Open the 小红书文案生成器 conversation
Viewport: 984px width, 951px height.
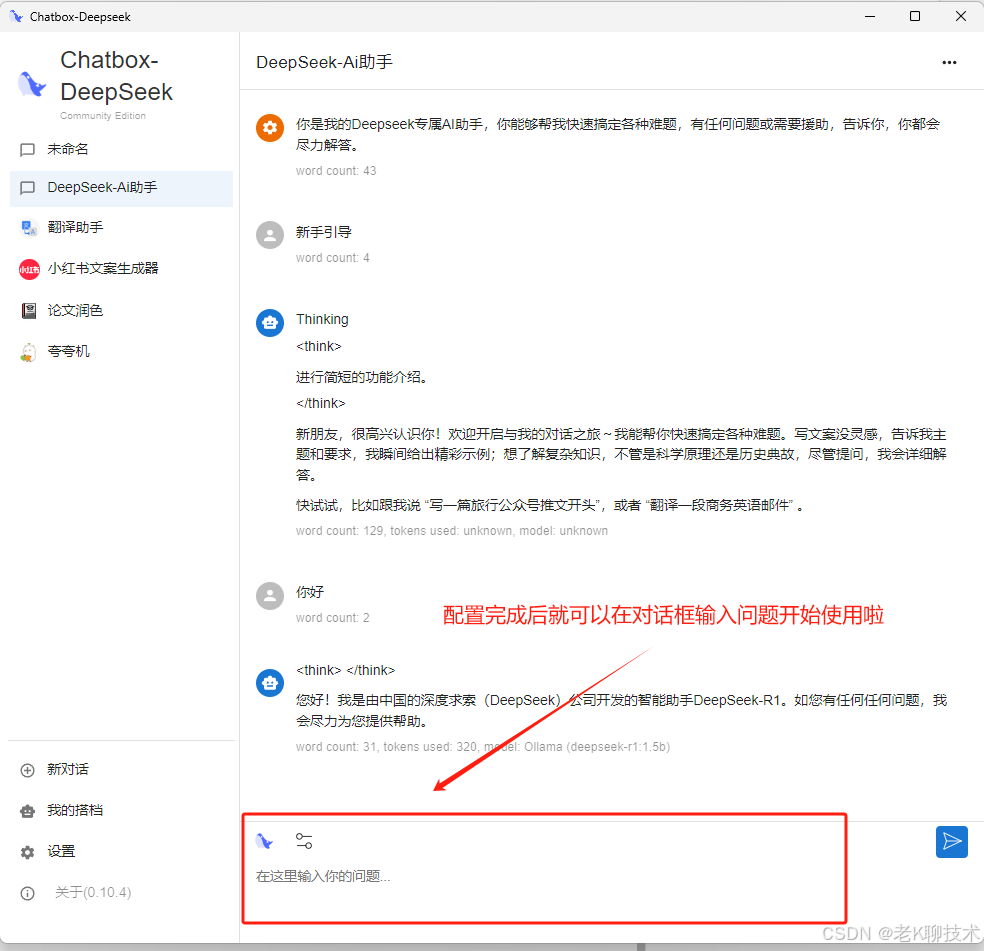[x=121, y=269]
